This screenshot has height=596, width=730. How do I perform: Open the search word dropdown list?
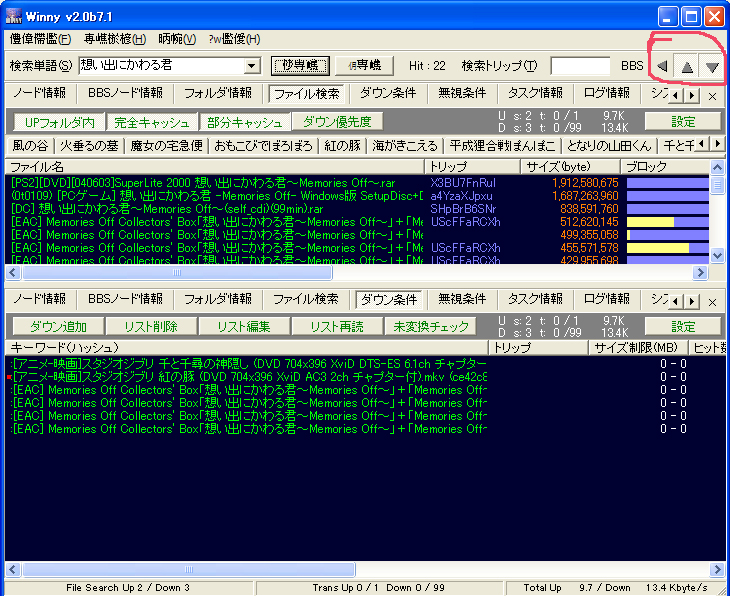point(252,66)
